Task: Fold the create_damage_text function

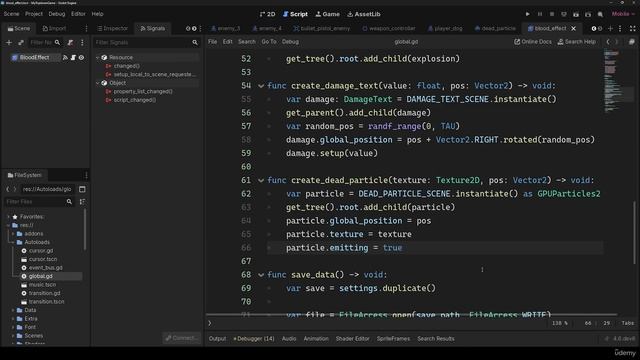Action: click(x=261, y=86)
